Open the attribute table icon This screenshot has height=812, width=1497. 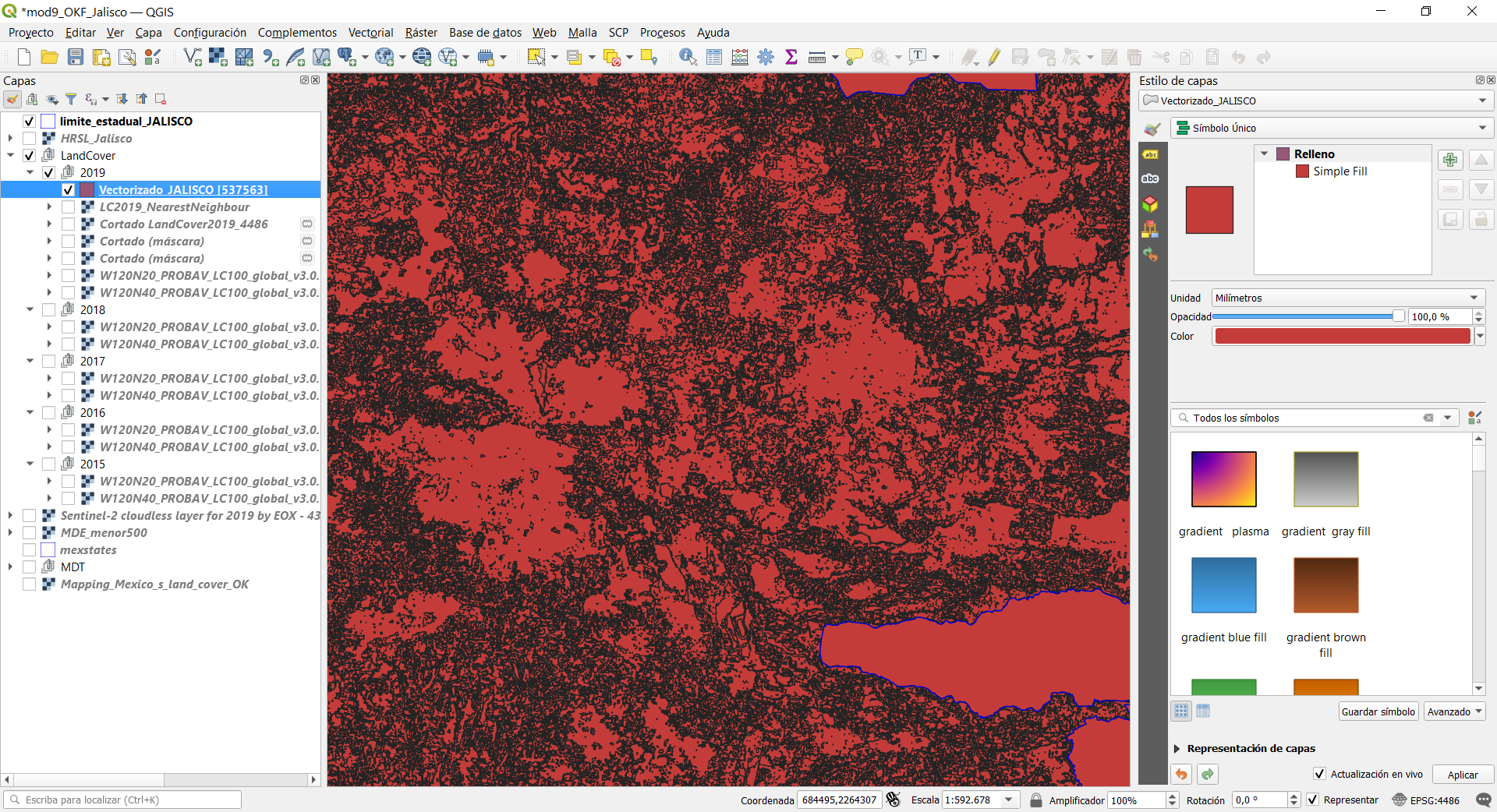pyautogui.click(x=714, y=57)
